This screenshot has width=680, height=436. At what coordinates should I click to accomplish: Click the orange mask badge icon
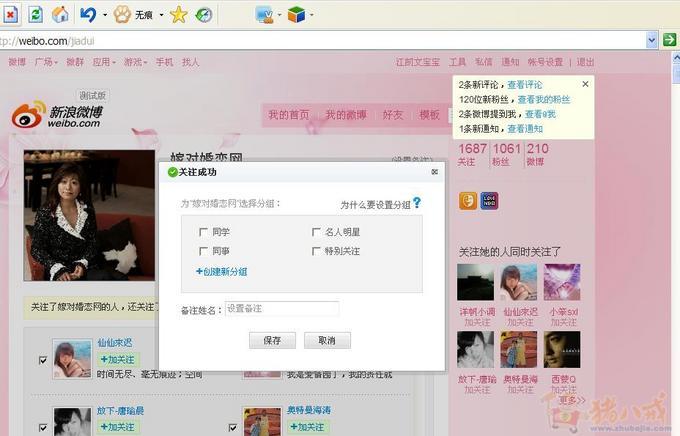point(467,201)
